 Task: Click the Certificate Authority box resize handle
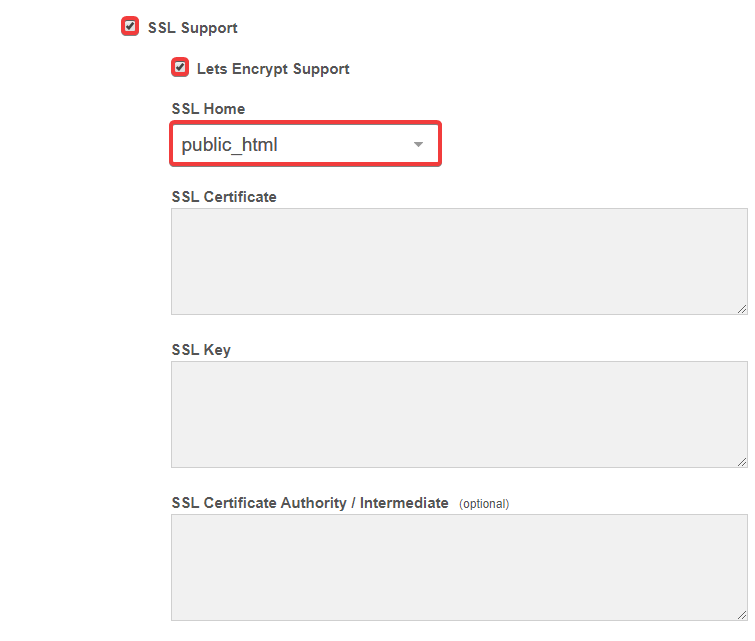[742, 615]
